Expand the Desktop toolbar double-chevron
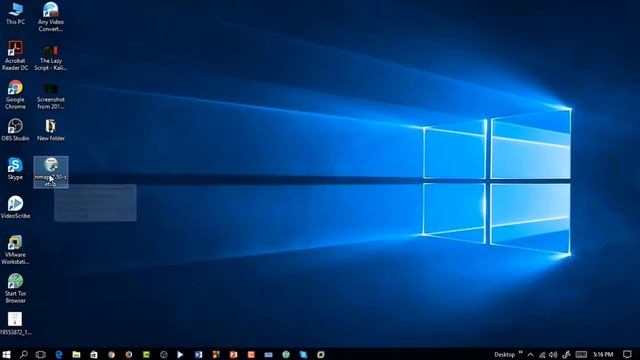 pos(520,352)
